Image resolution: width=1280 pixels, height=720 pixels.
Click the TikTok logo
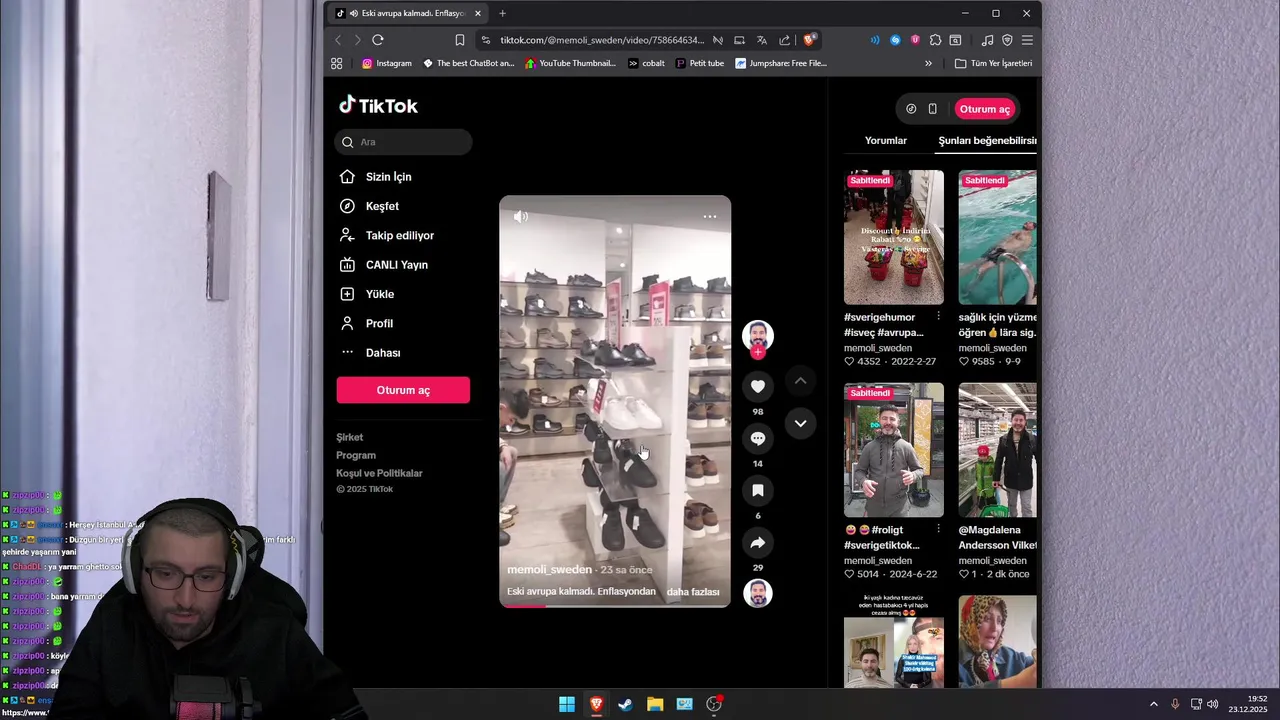pyautogui.click(x=378, y=105)
